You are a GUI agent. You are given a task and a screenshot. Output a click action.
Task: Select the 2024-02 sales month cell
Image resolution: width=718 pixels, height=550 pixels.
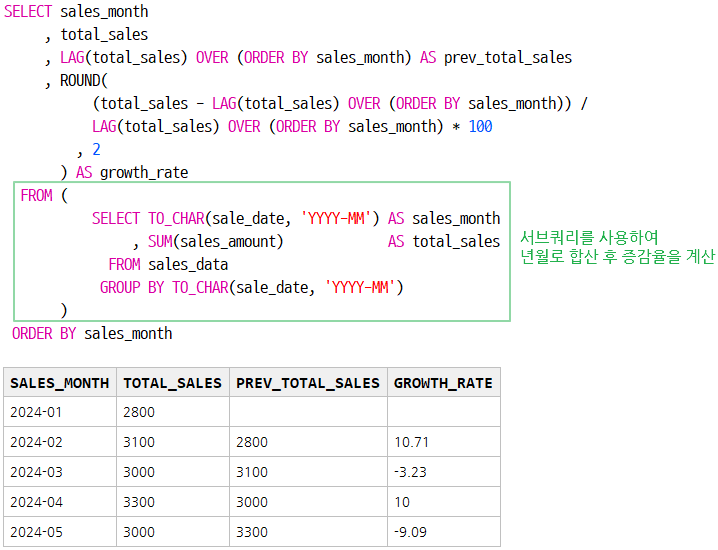pyautogui.click(x=60, y=442)
